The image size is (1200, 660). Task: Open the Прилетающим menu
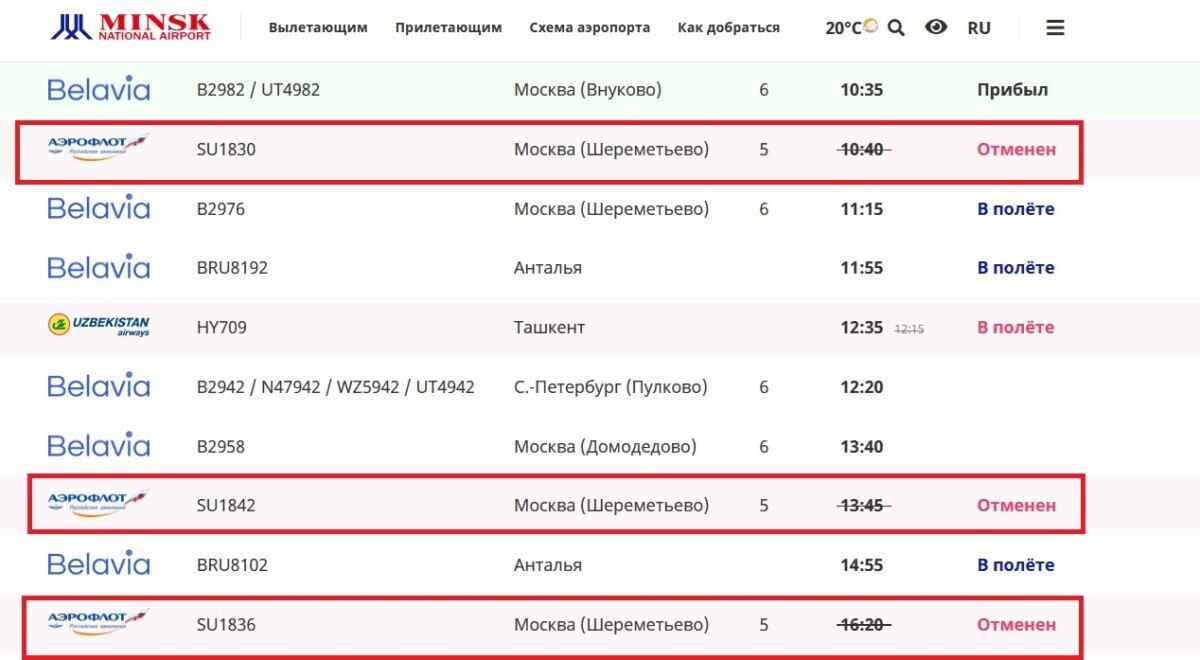(448, 28)
